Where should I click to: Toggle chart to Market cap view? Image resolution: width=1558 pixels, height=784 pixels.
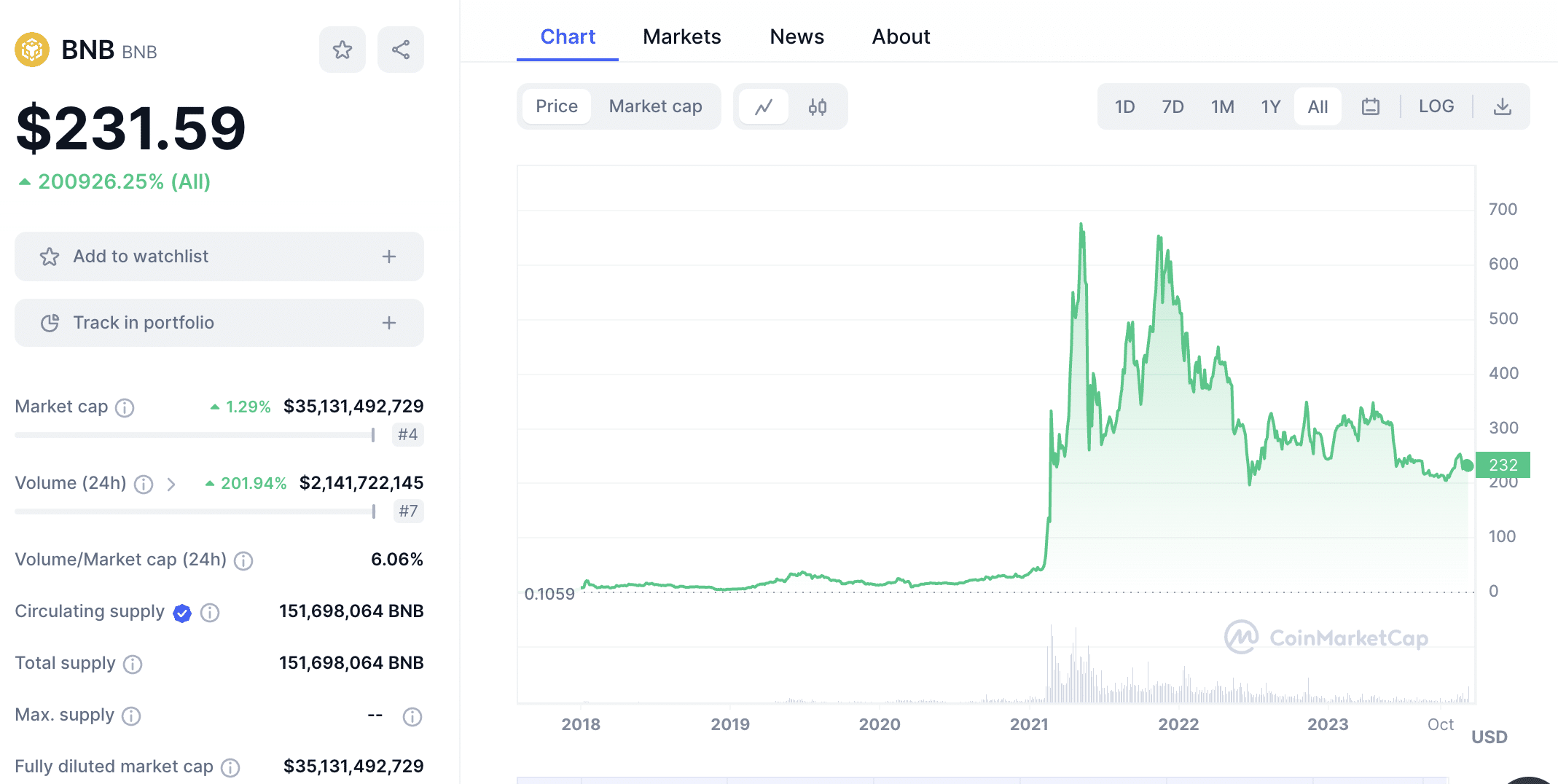(655, 106)
